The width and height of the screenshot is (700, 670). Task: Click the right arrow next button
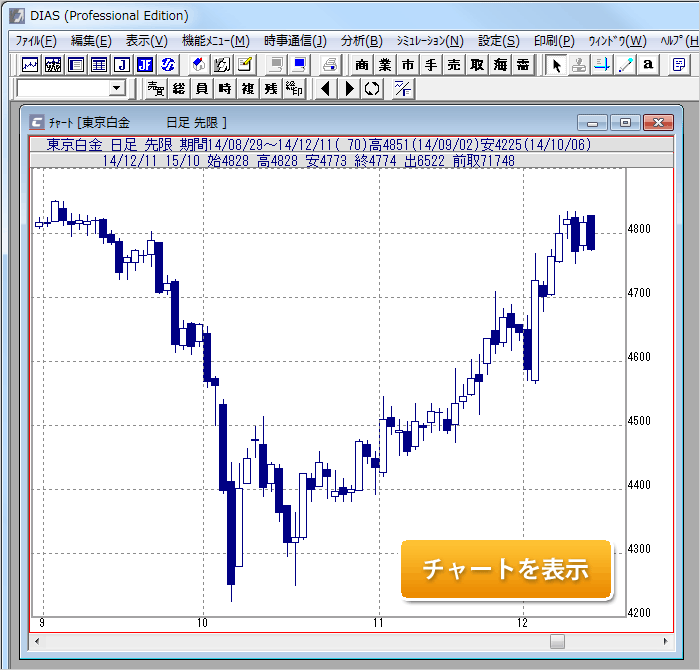pyautogui.click(x=349, y=89)
